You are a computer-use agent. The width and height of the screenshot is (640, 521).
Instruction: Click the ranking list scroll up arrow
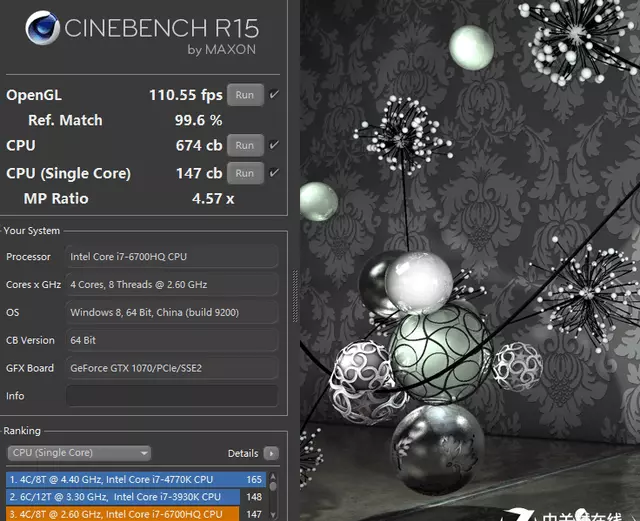273,476
